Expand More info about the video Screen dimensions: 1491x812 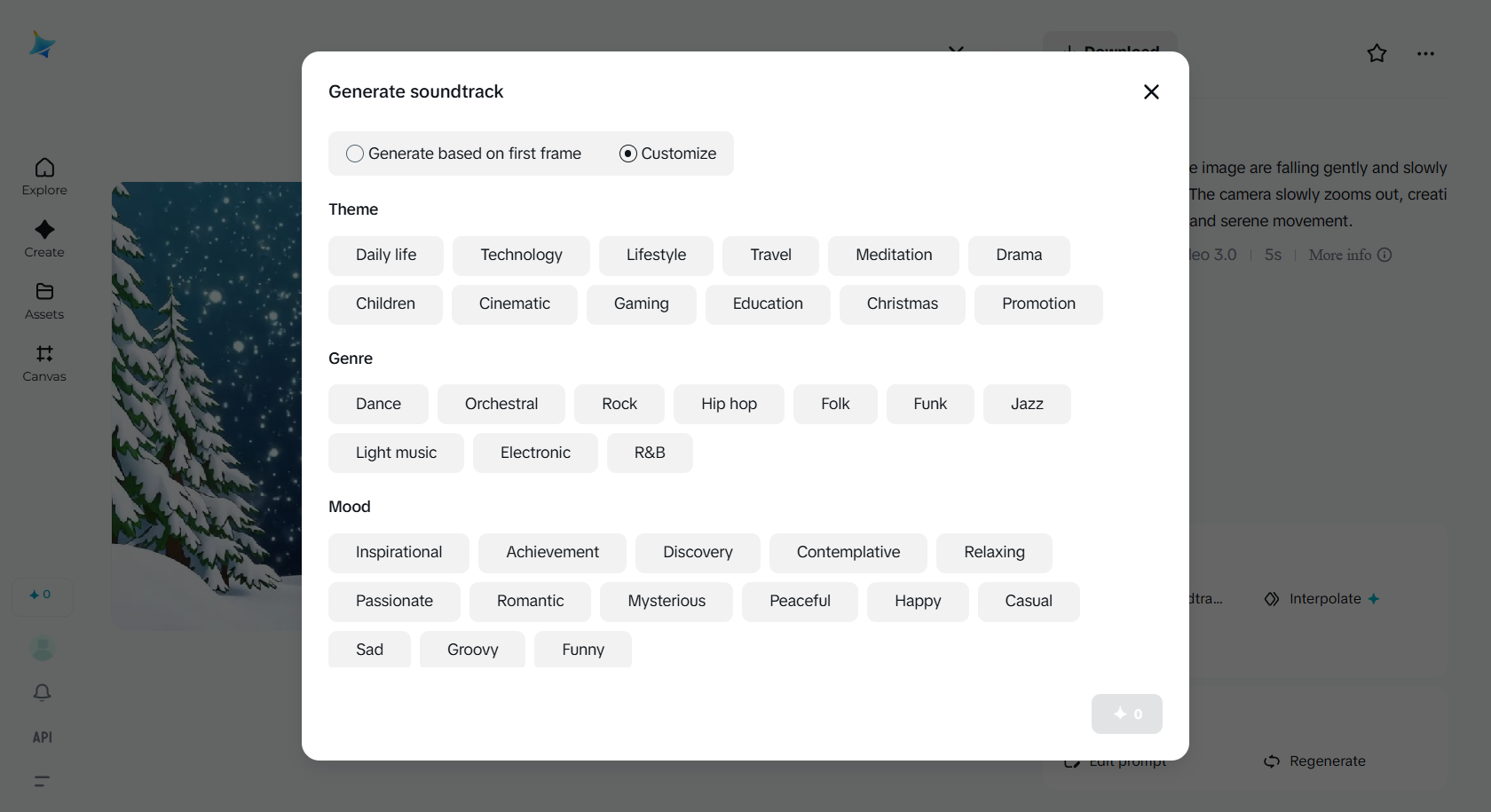tap(1349, 255)
